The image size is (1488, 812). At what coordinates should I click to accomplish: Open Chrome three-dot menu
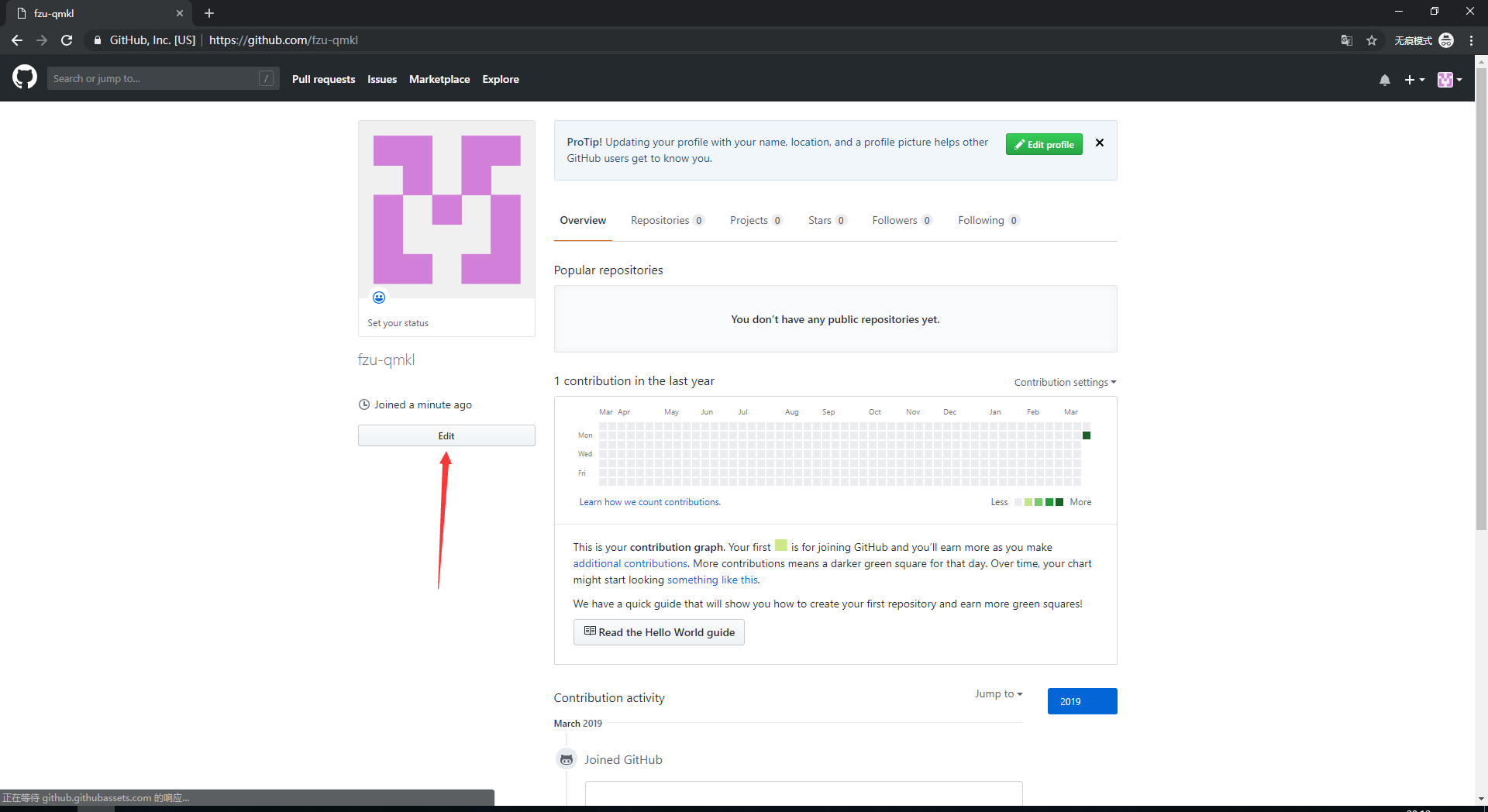click(x=1471, y=40)
